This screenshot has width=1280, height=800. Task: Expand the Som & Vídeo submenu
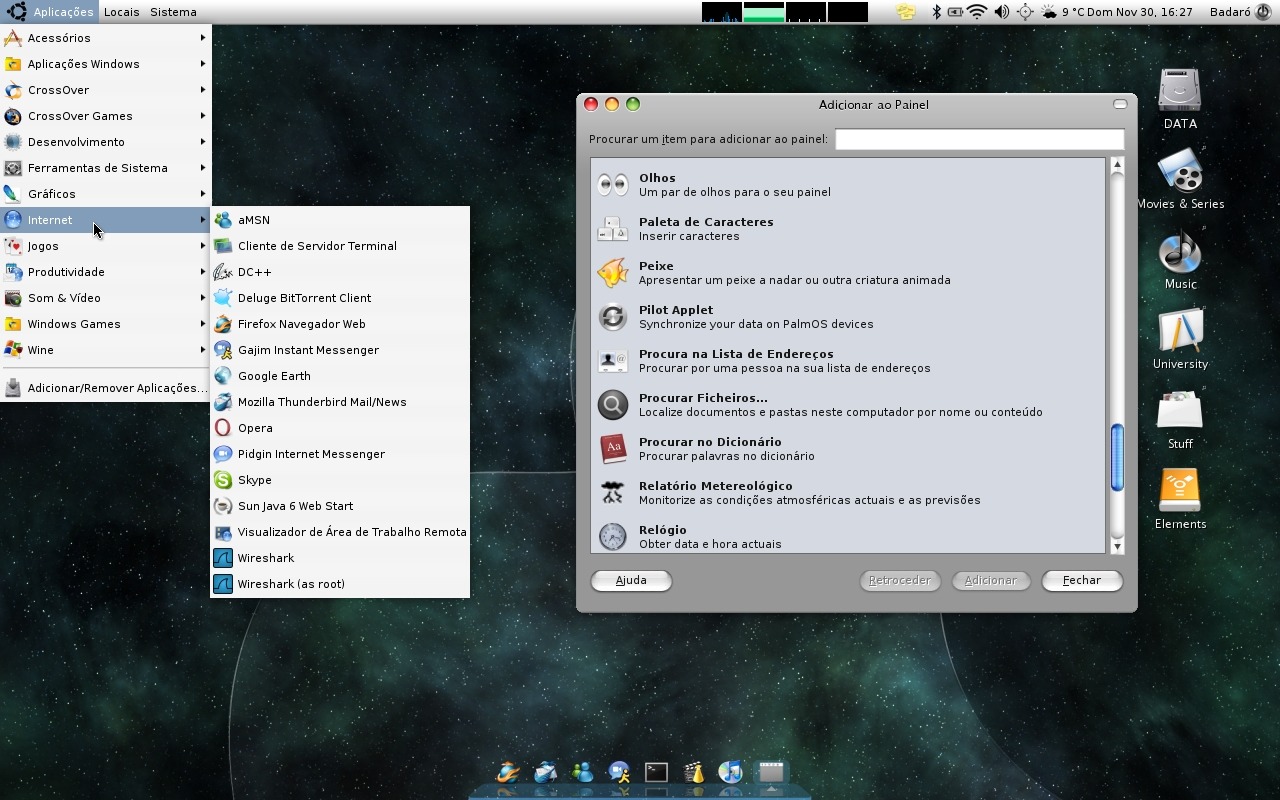click(105, 298)
